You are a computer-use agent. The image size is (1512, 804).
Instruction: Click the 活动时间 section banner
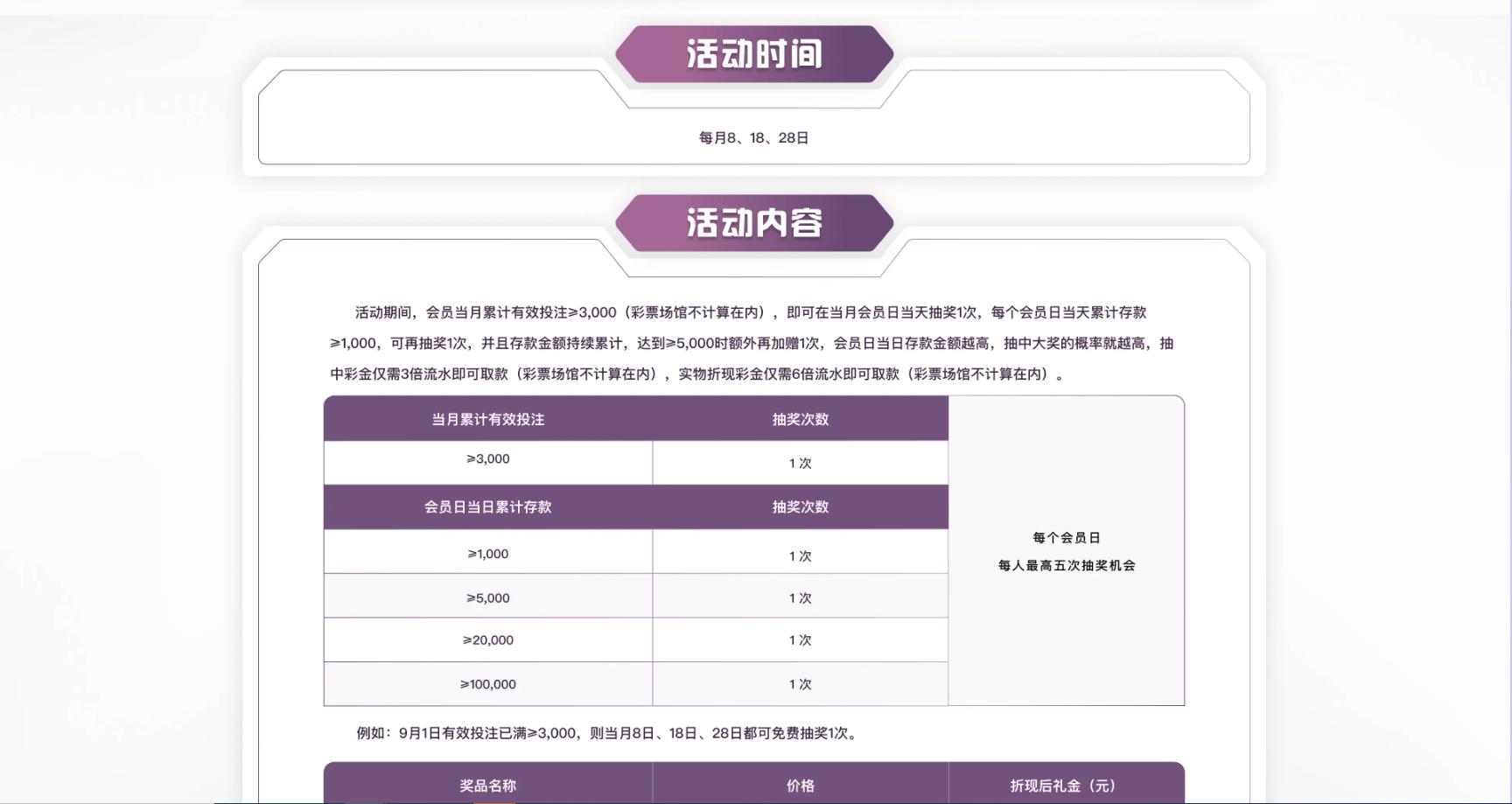point(753,54)
